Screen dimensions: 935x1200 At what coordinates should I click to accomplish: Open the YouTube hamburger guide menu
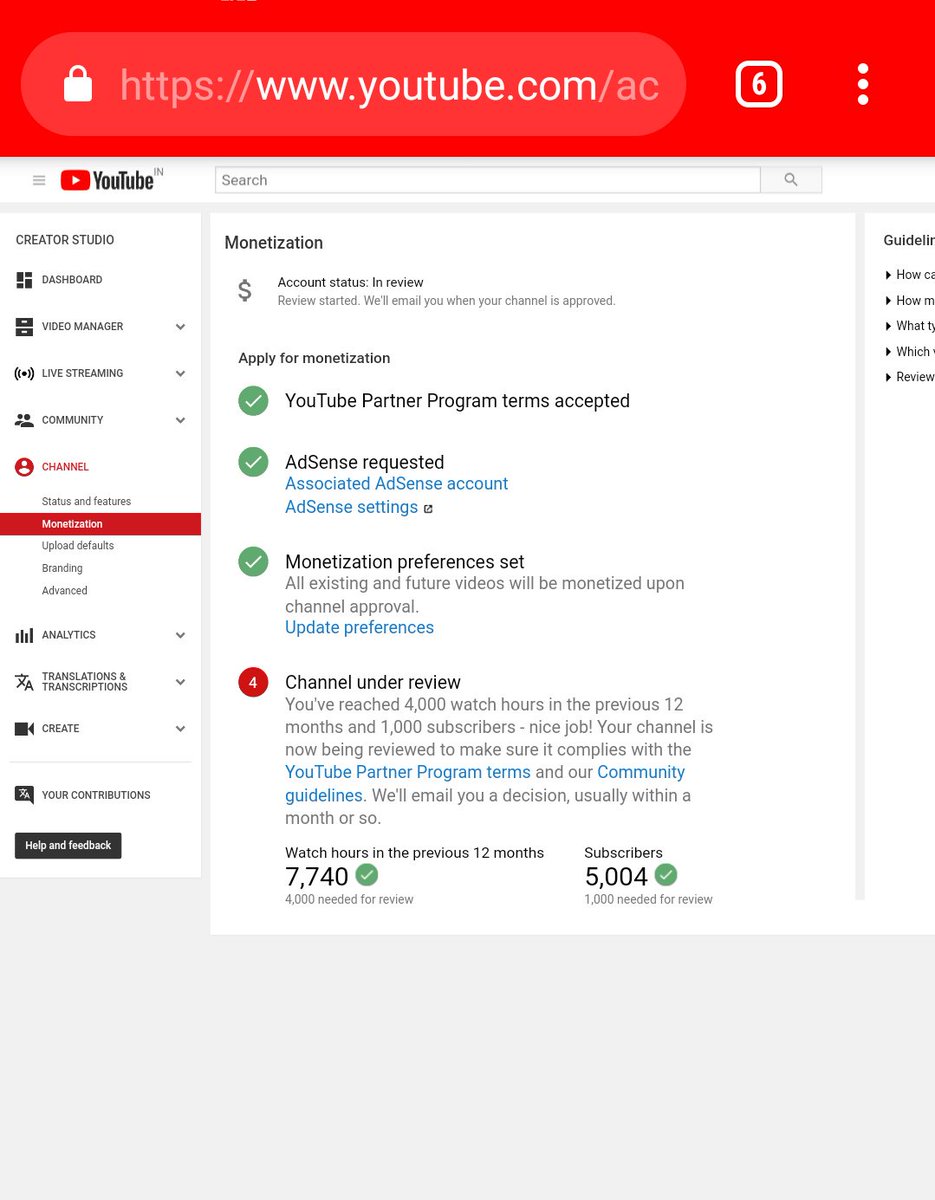coord(39,180)
